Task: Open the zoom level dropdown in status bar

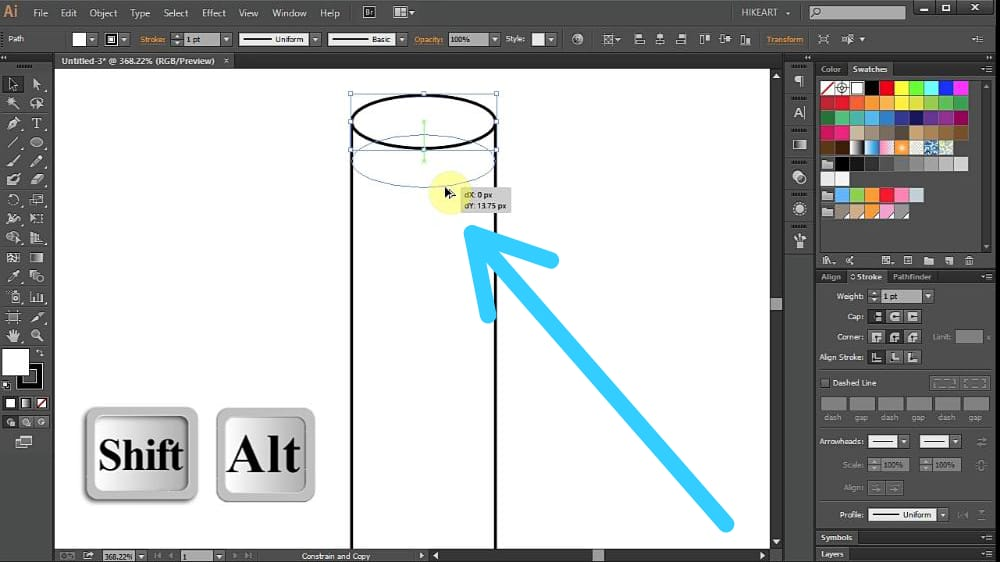Action: (x=141, y=556)
